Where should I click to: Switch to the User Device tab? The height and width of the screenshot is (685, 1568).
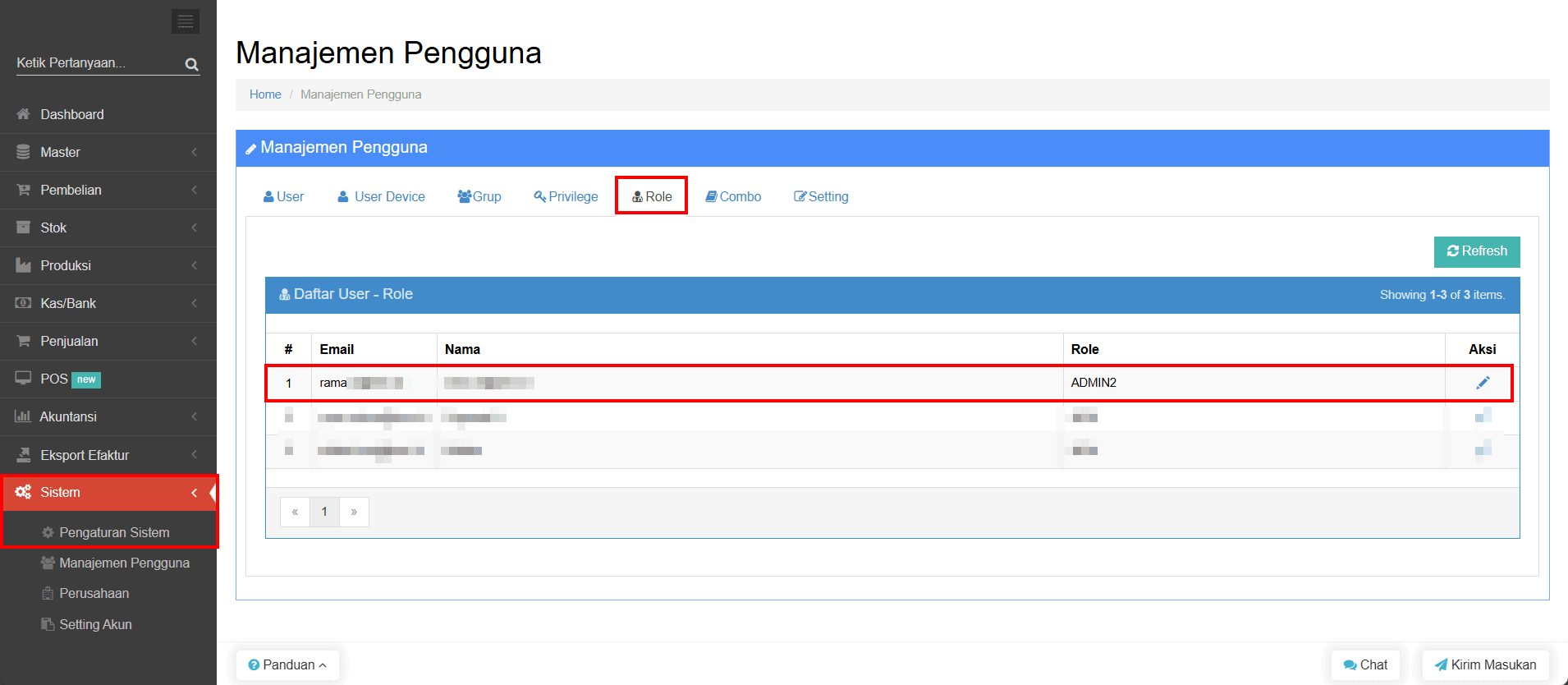click(x=382, y=196)
